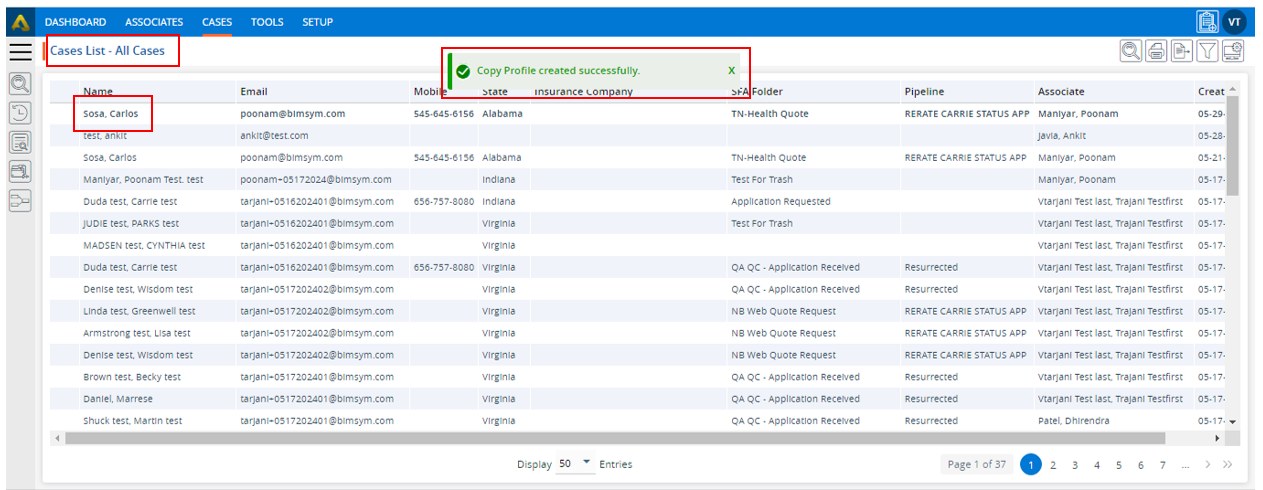Open the Tools menu

click(267, 22)
